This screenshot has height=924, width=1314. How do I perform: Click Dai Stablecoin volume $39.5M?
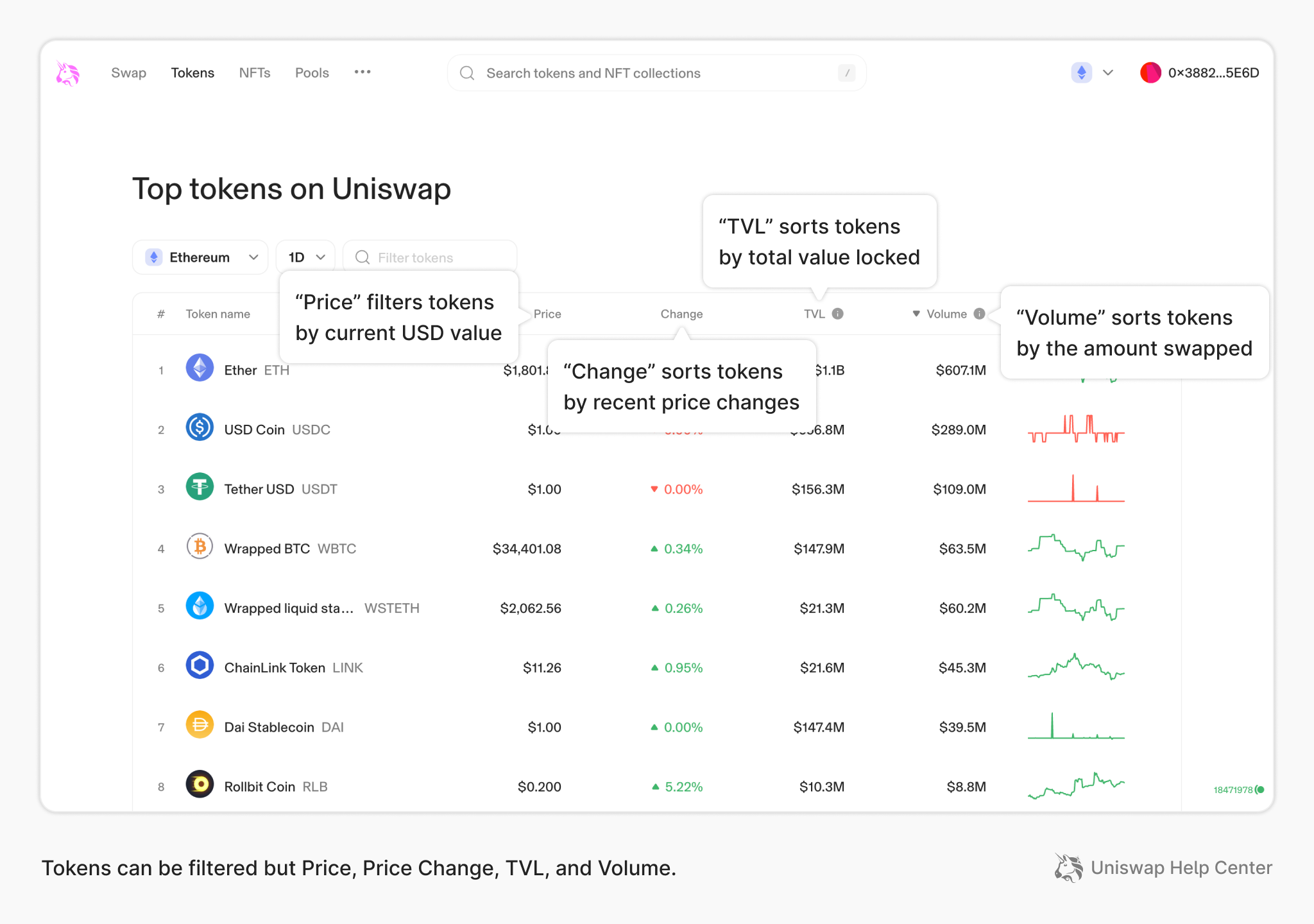click(x=962, y=727)
